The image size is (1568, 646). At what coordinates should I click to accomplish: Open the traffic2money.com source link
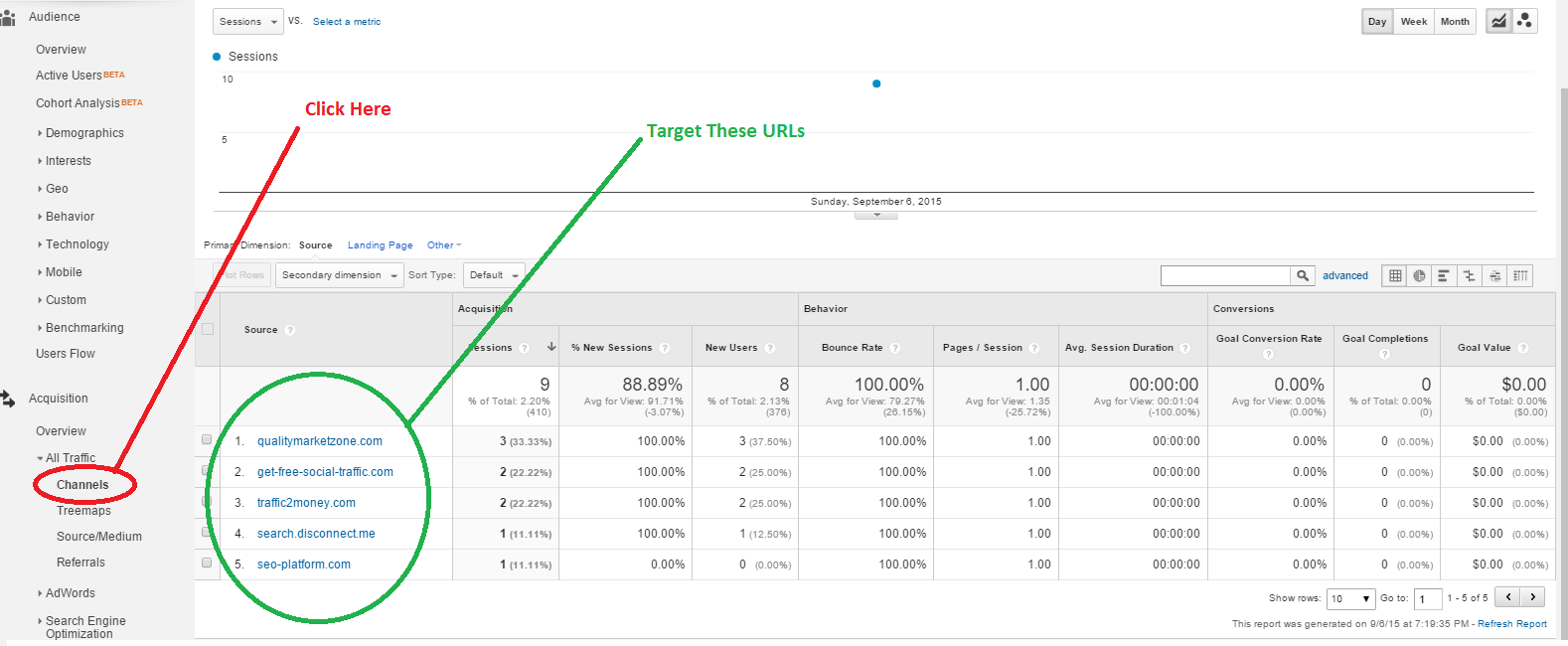click(x=306, y=503)
